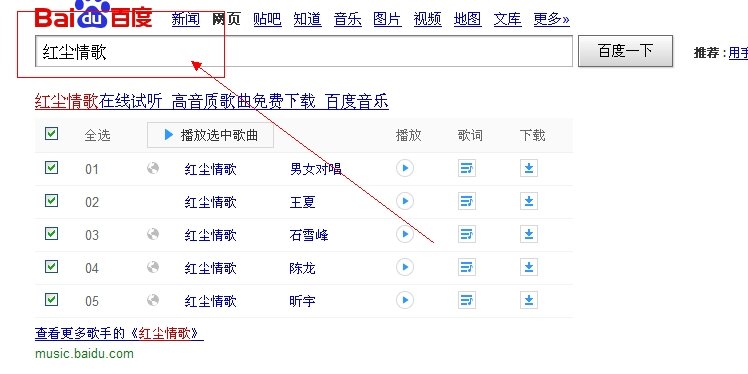Open lyrics for song 04 陈龙
Image resolution: width=748 pixels, height=374 pixels.
pyautogui.click(x=467, y=267)
